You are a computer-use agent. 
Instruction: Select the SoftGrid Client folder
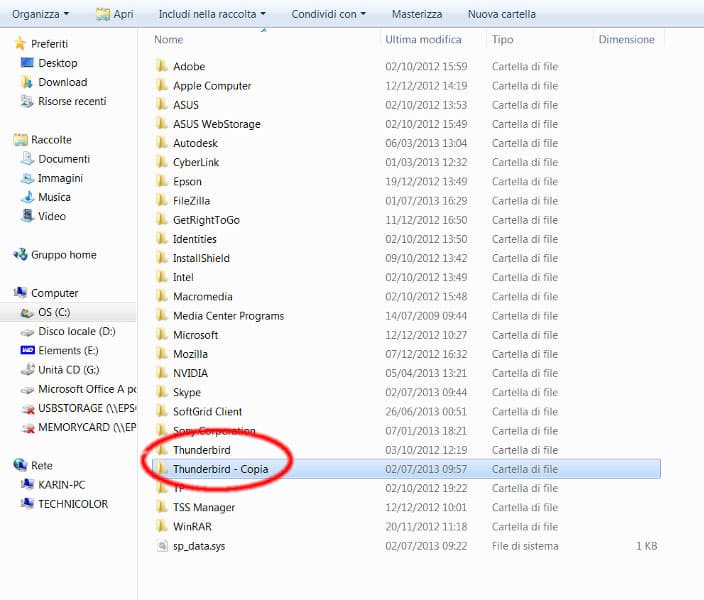pos(207,411)
